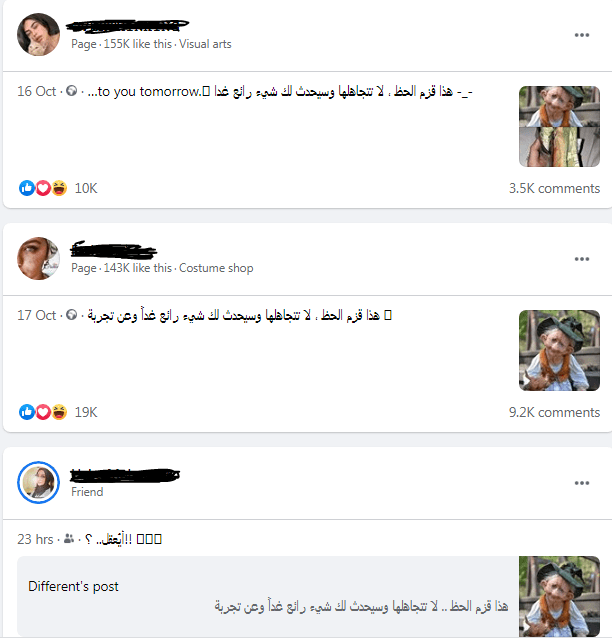Screen dimensions: 612x639
Task: Open the Friend's profile picture with blue story ring
Action: pos(38,483)
